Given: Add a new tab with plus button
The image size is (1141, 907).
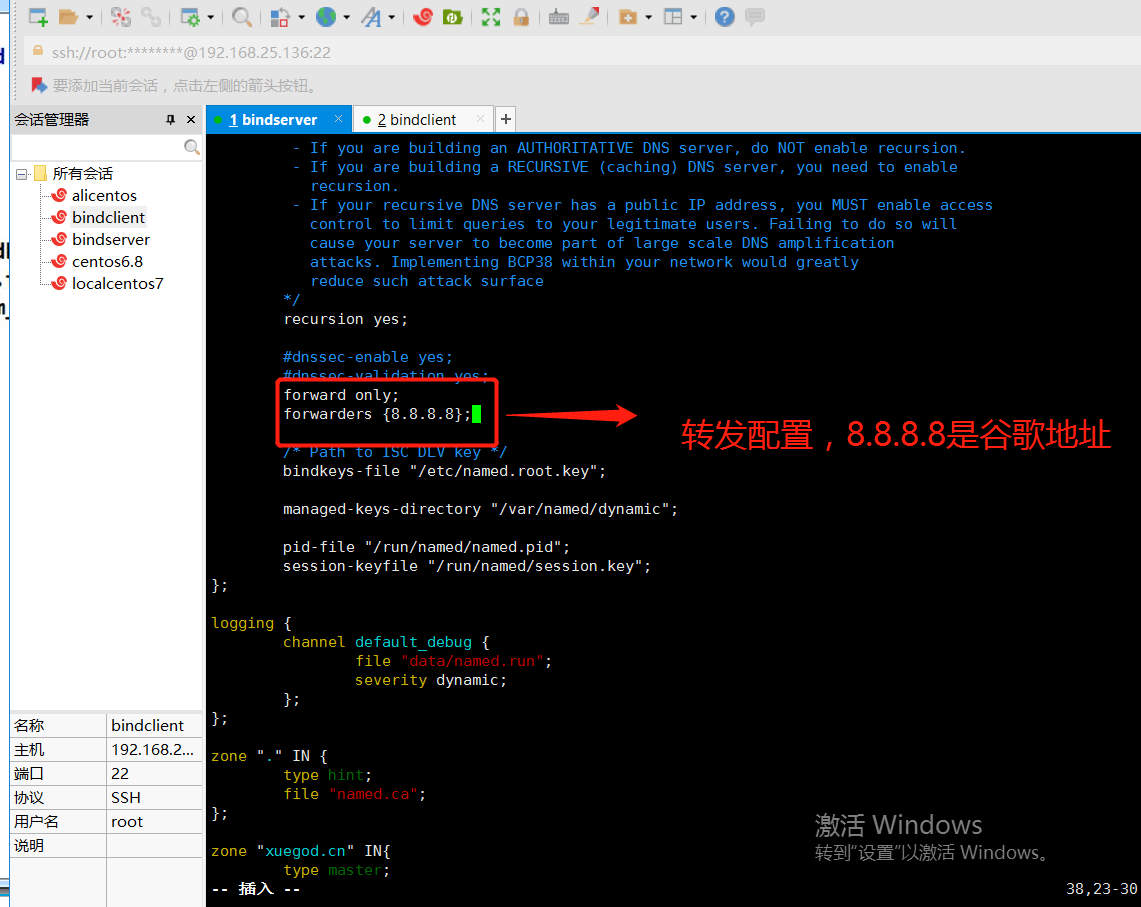Looking at the screenshot, I should click(x=506, y=119).
